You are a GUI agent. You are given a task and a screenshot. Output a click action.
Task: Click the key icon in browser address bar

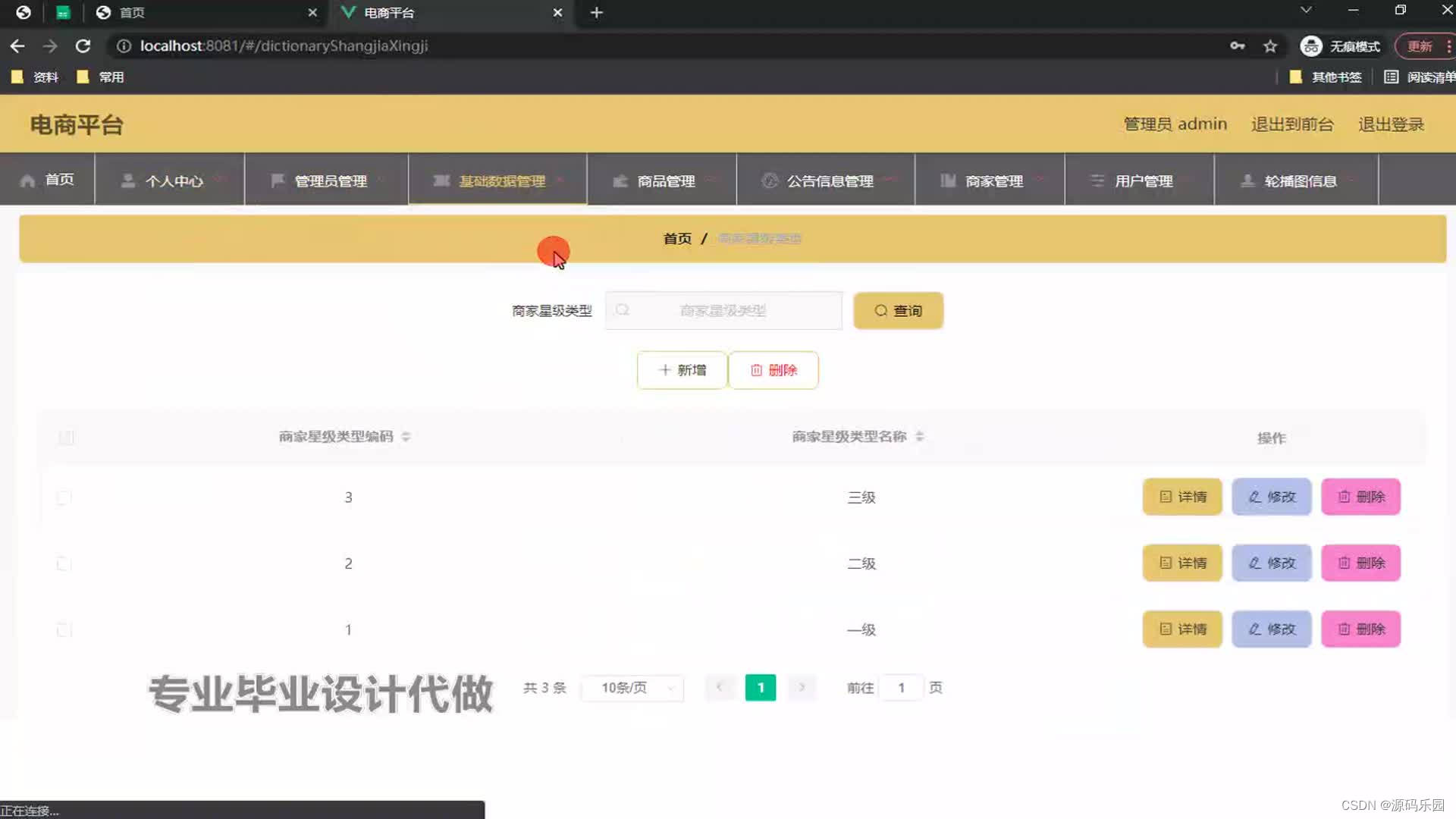1237,45
